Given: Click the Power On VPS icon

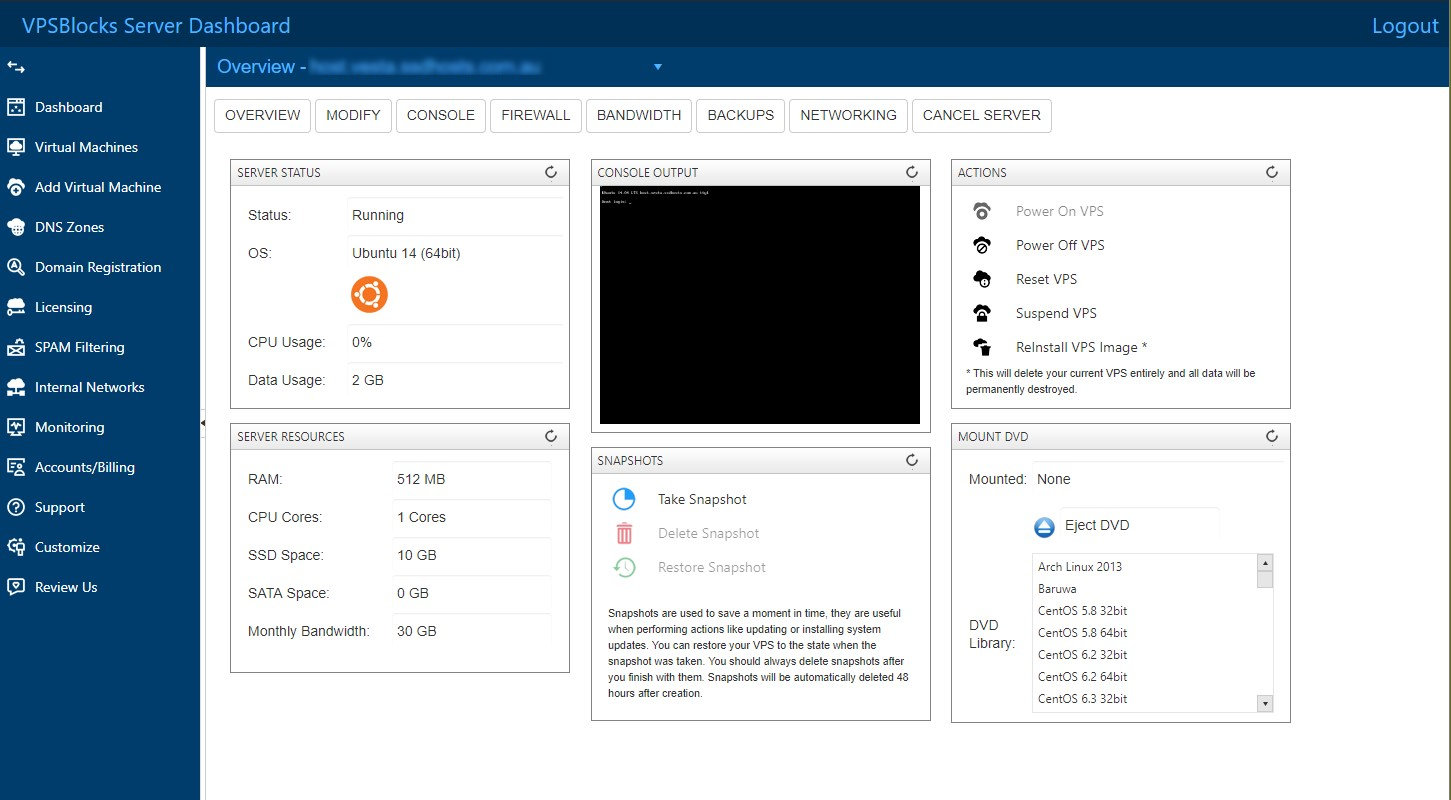Looking at the screenshot, I should (x=981, y=211).
